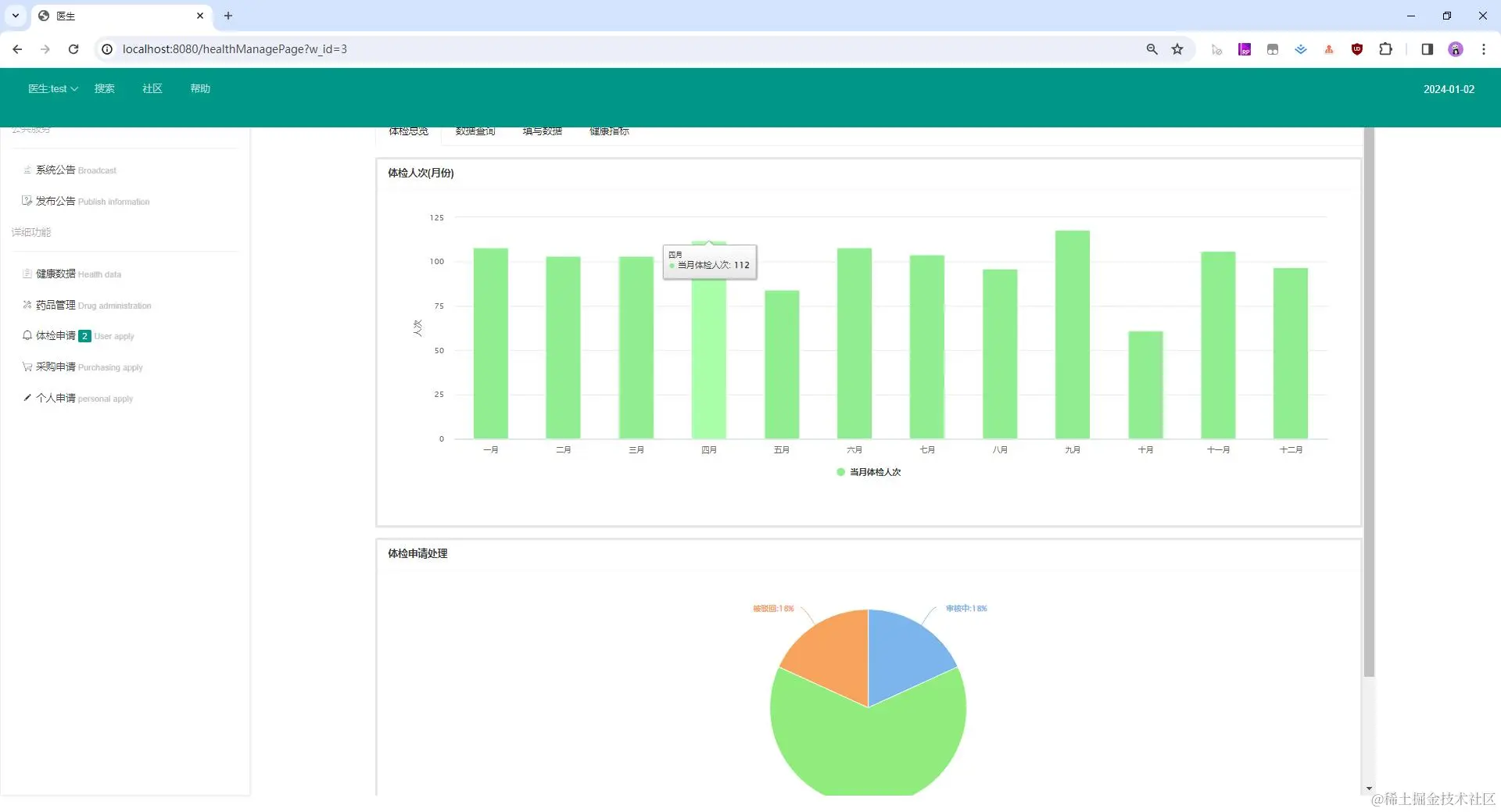Screen dimensions: 1501x812
Task: Click the 九月 bar in the chart
Action: [1073, 334]
